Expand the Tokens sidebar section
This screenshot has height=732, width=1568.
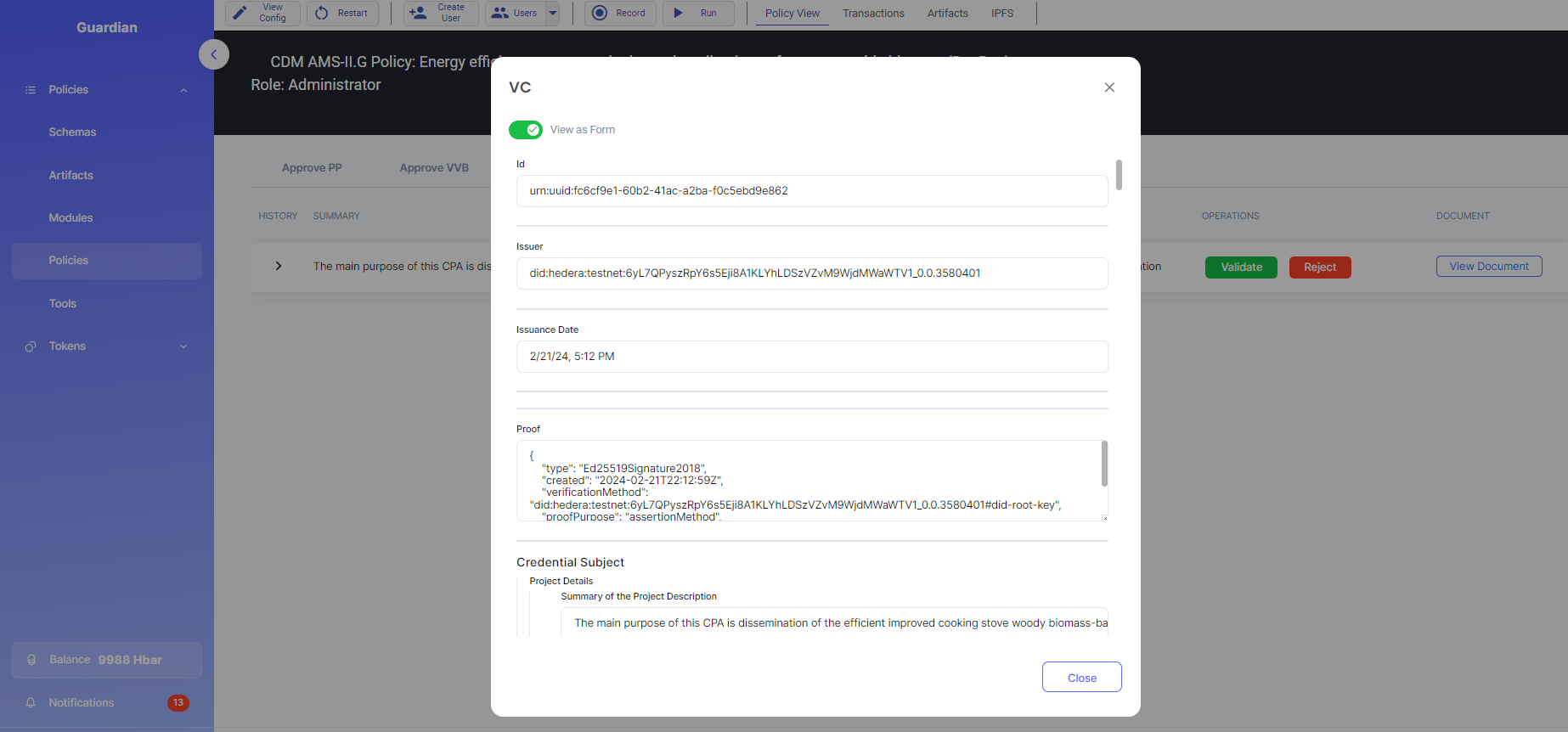[183, 346]
